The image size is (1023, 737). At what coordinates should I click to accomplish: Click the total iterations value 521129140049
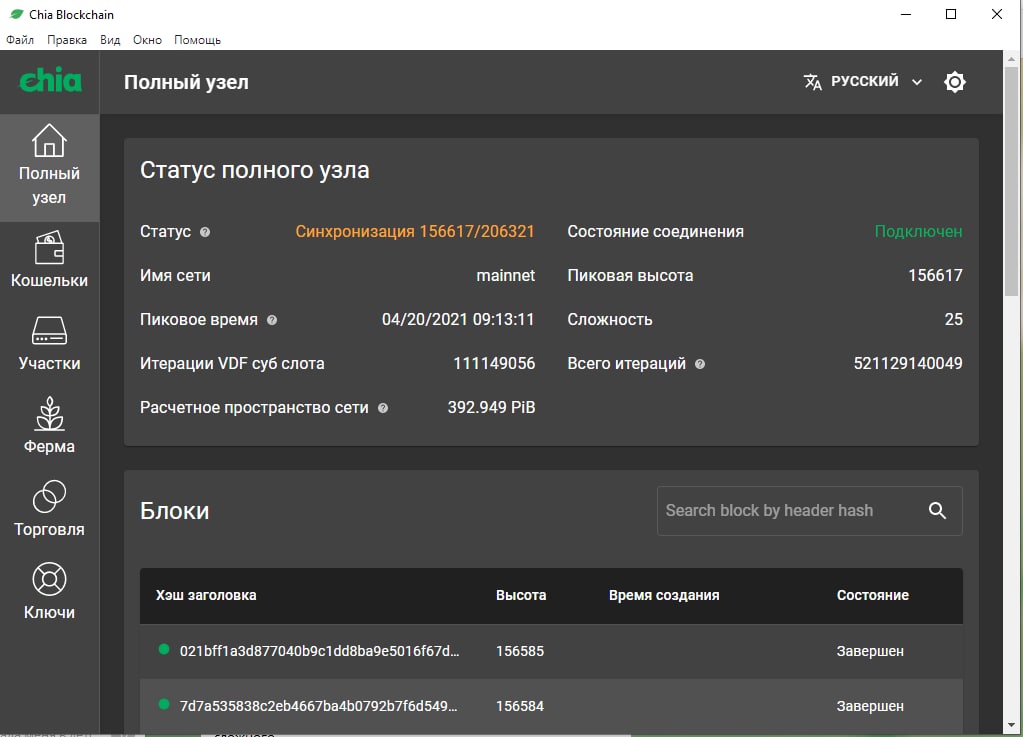pos(908,363)
